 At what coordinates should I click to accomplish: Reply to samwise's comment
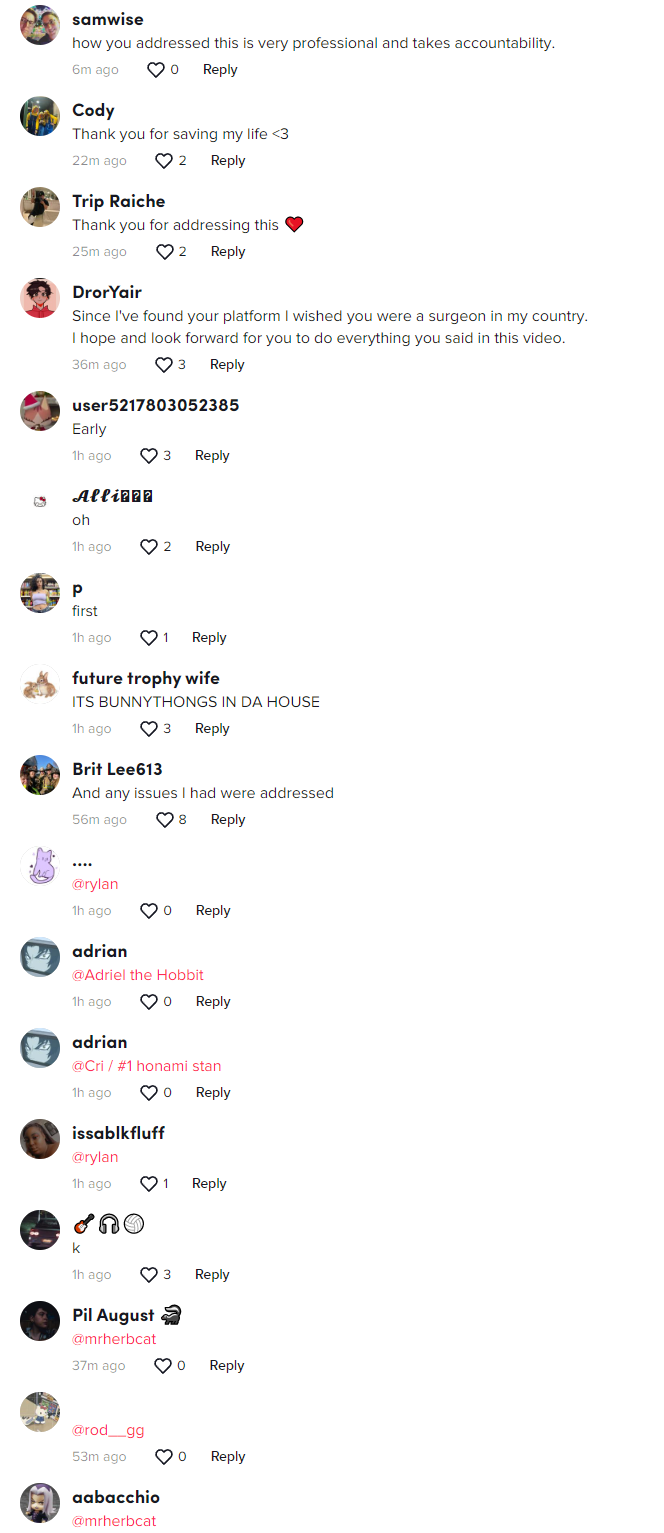click(x=220, y=70)
